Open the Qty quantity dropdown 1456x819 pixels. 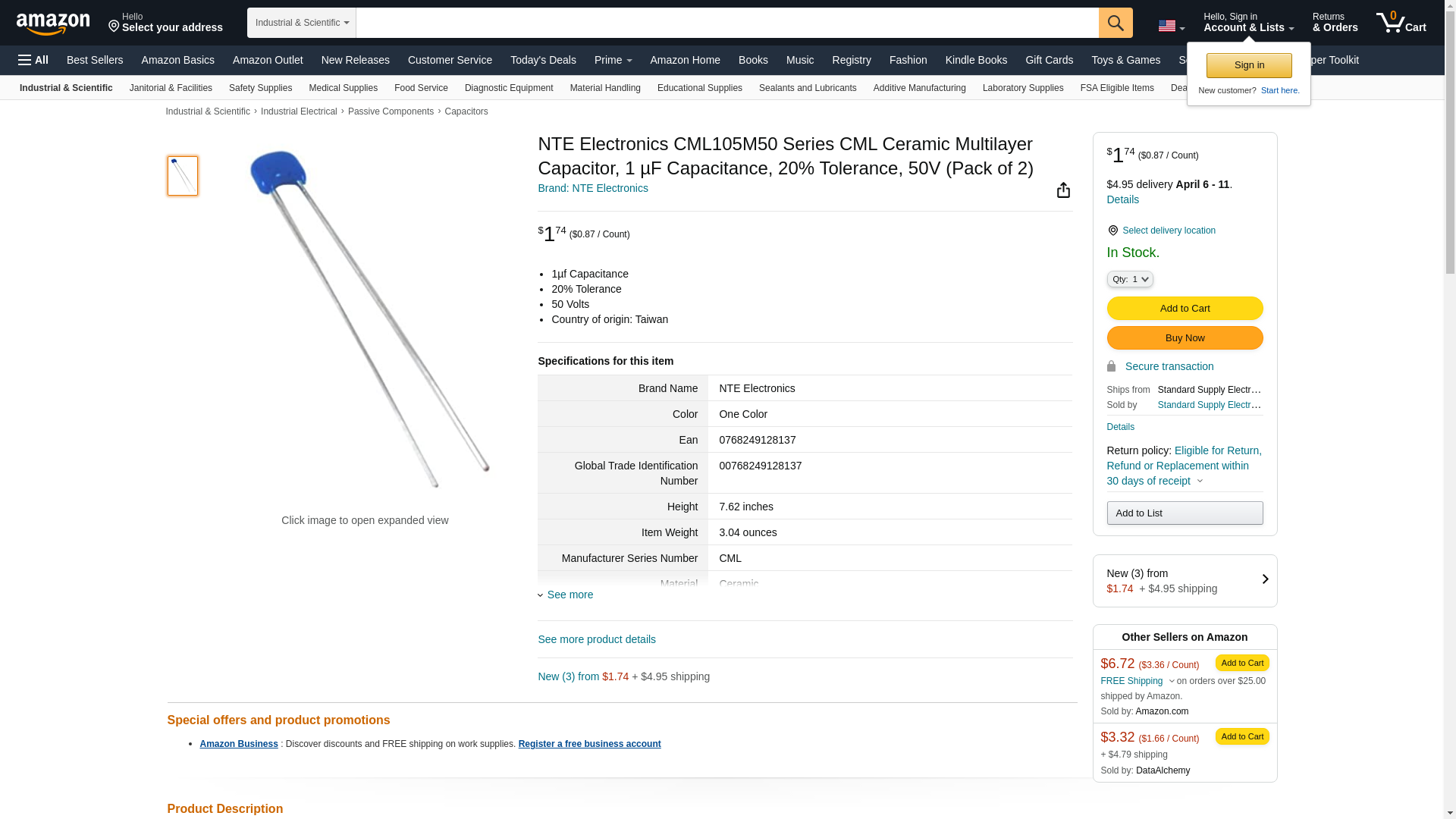coord(1130,280)
